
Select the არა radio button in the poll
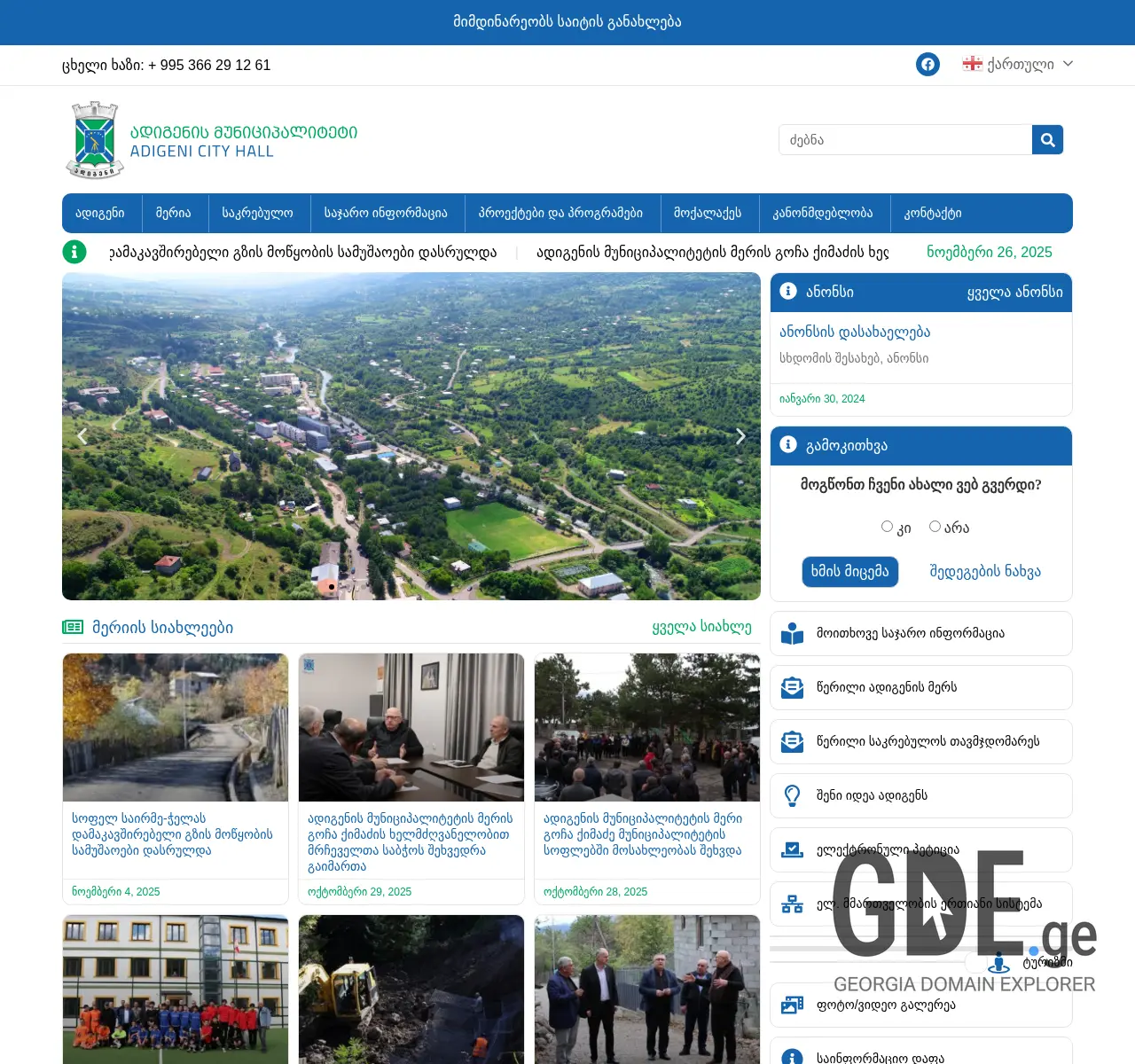(935, 526)
